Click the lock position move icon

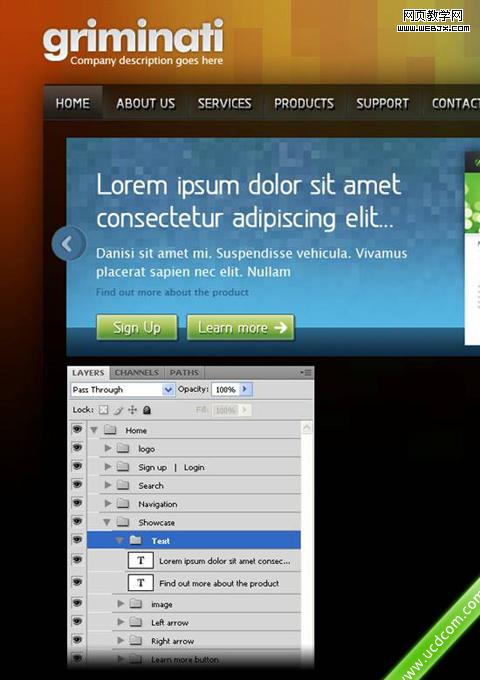[x=132, y=410]
